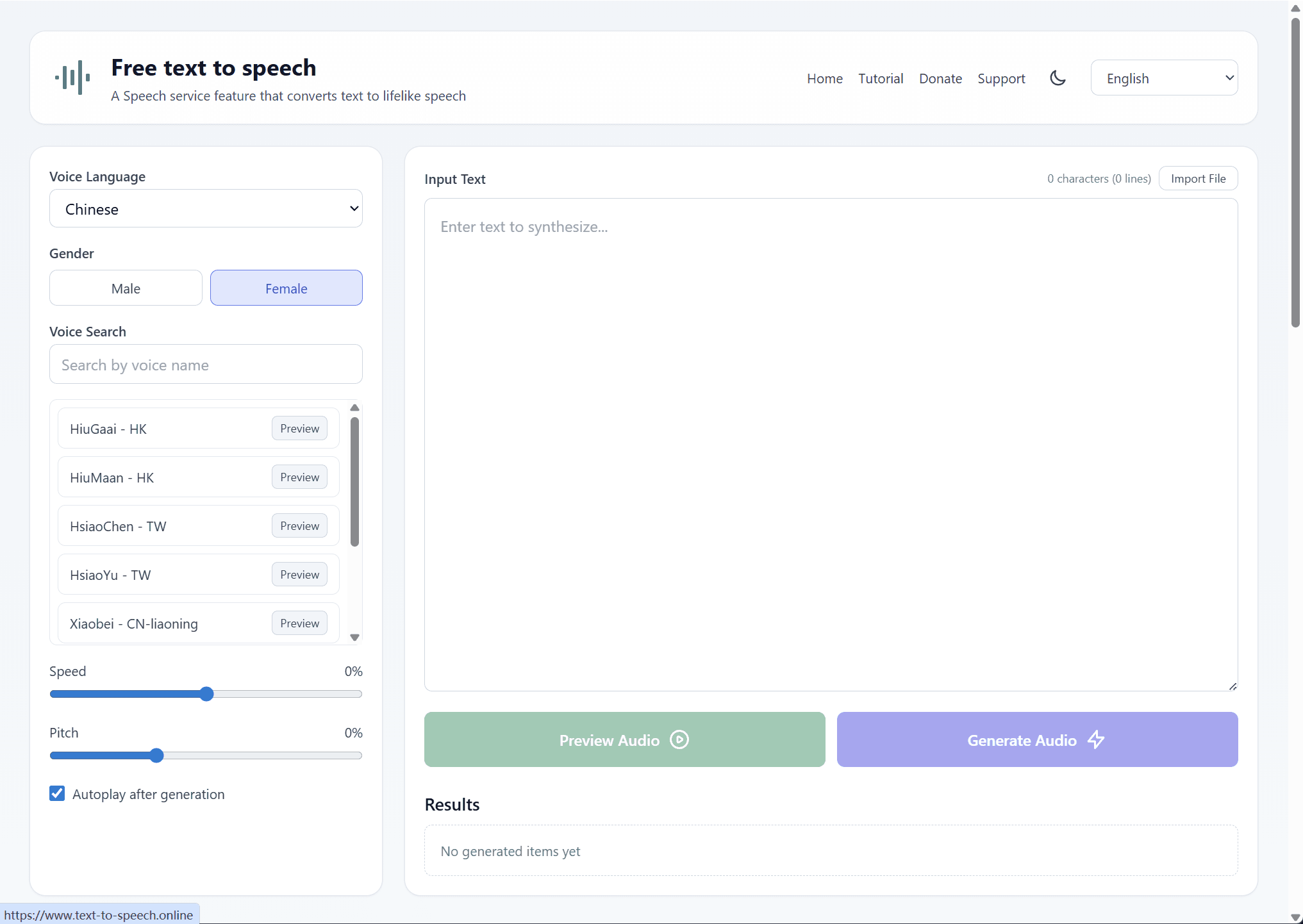This screenshot has height=924, width=1303.
Task: Click the play circle icon in Preview Audio
Action: pyautogui.click(x=679, y=739)
